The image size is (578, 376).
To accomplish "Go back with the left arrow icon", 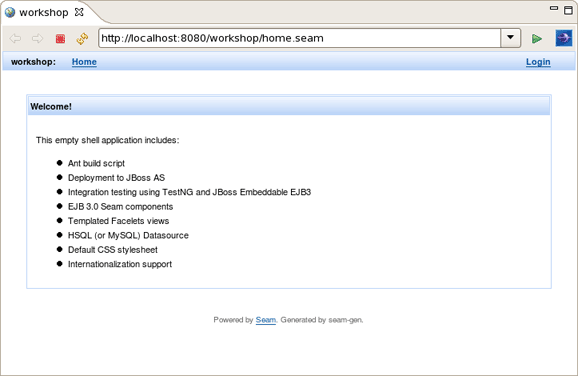I will (15, 38).
